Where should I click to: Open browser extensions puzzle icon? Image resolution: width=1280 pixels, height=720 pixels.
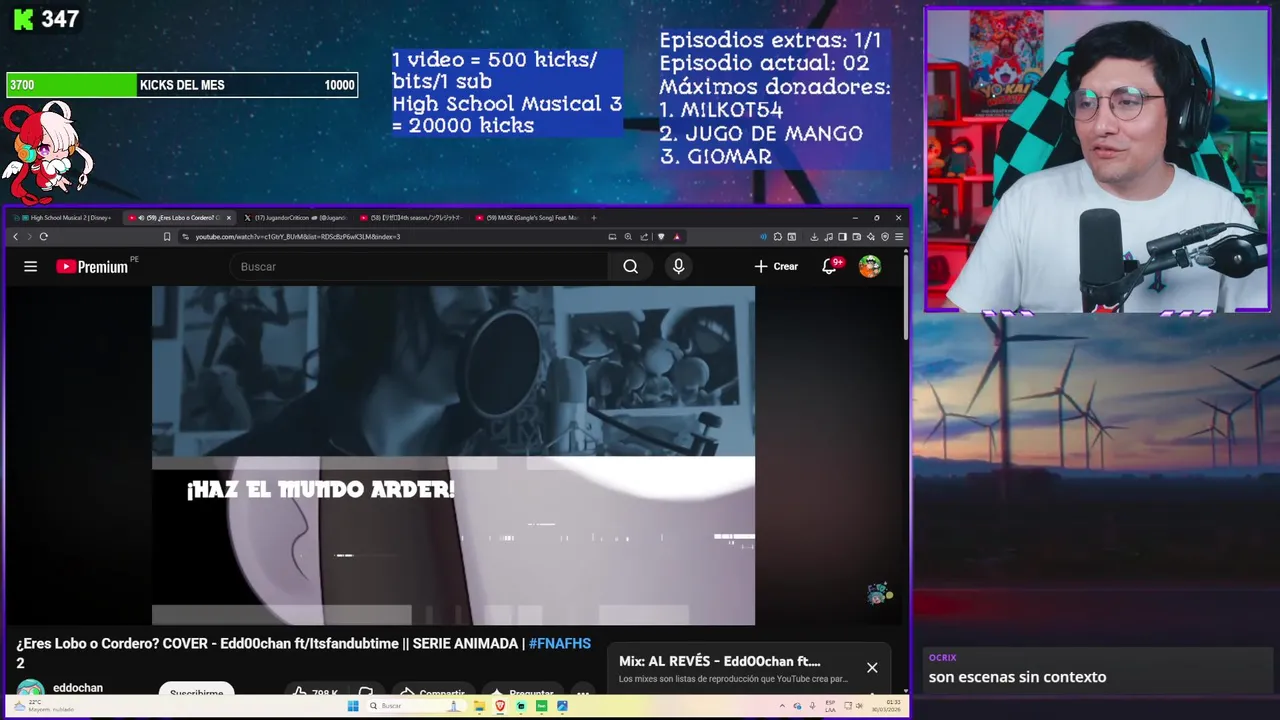point(778,236)
